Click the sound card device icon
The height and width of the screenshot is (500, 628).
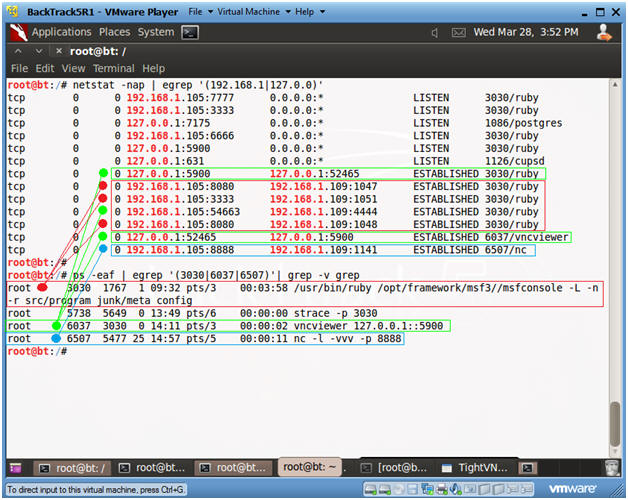[455, 489]
